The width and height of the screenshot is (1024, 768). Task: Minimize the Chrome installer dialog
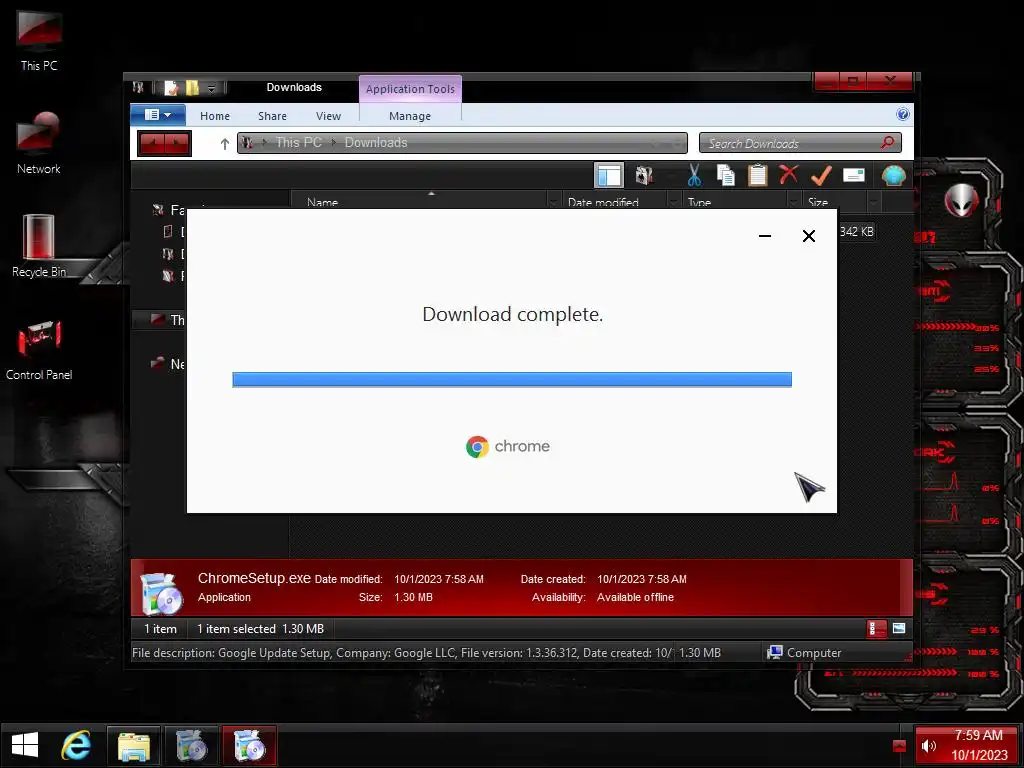pos(765,236)
